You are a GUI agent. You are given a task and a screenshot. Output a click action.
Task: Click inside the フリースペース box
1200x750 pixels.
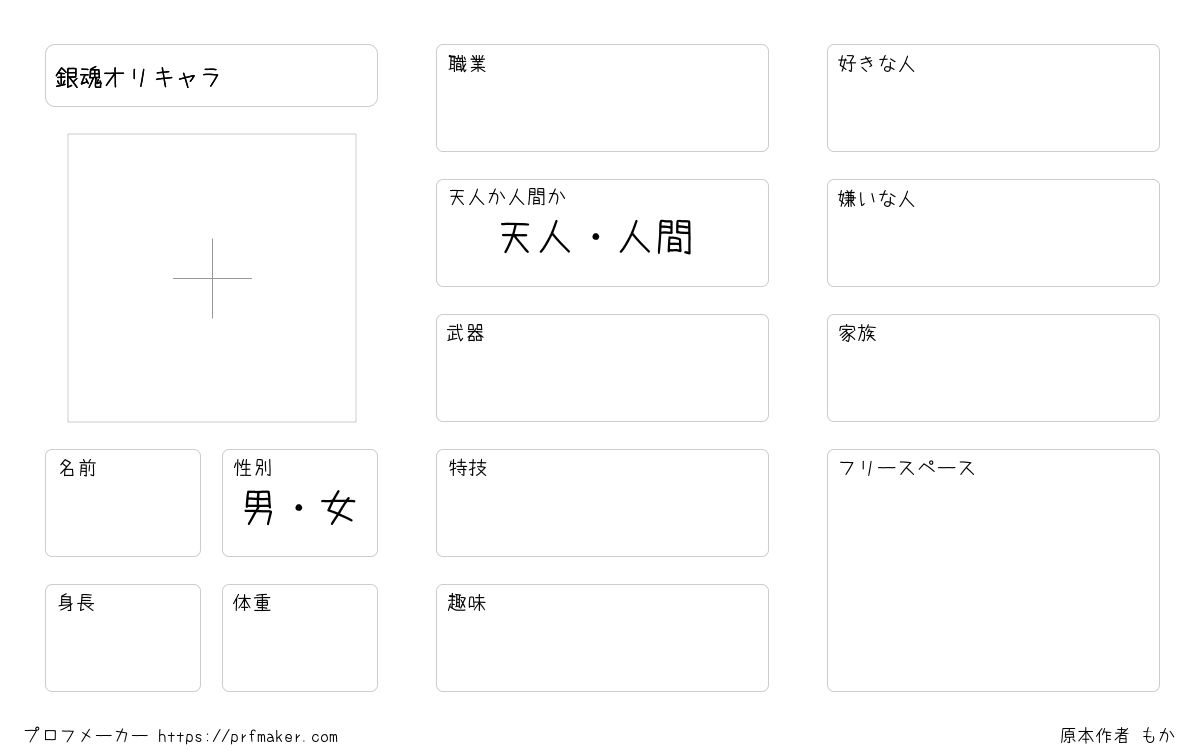993,570
